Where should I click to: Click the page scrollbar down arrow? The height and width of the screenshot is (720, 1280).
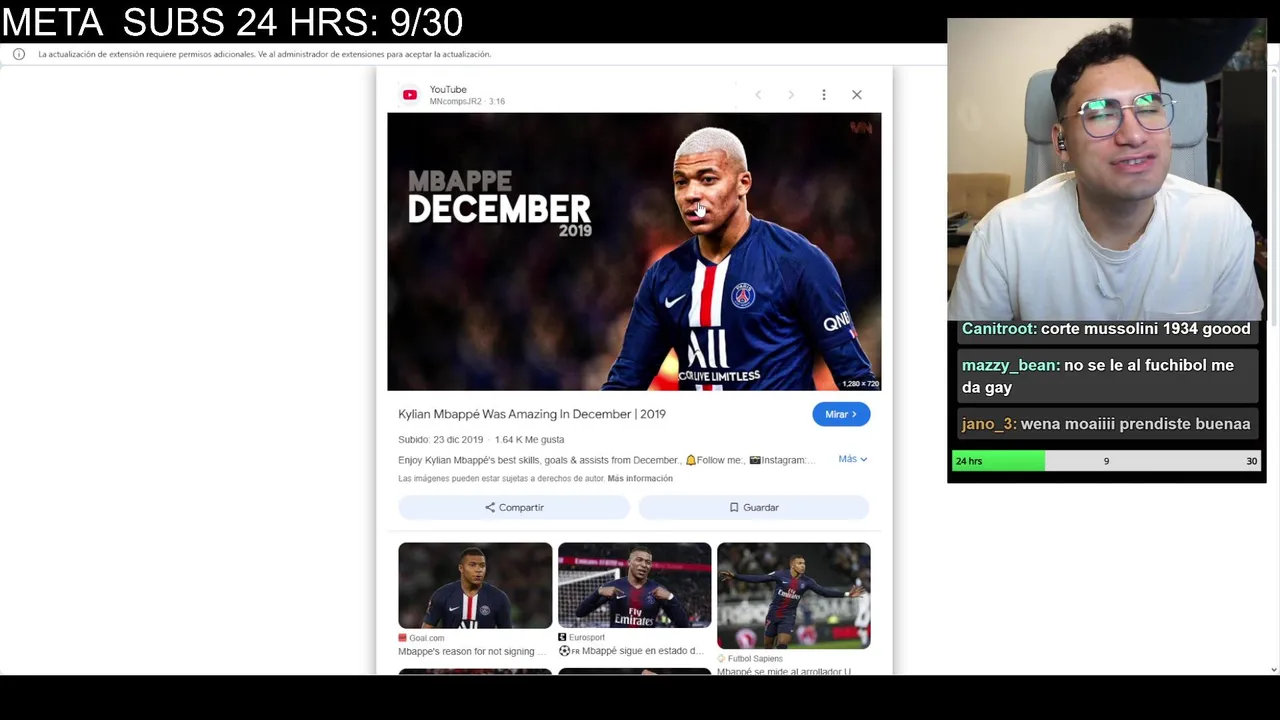1273,669
